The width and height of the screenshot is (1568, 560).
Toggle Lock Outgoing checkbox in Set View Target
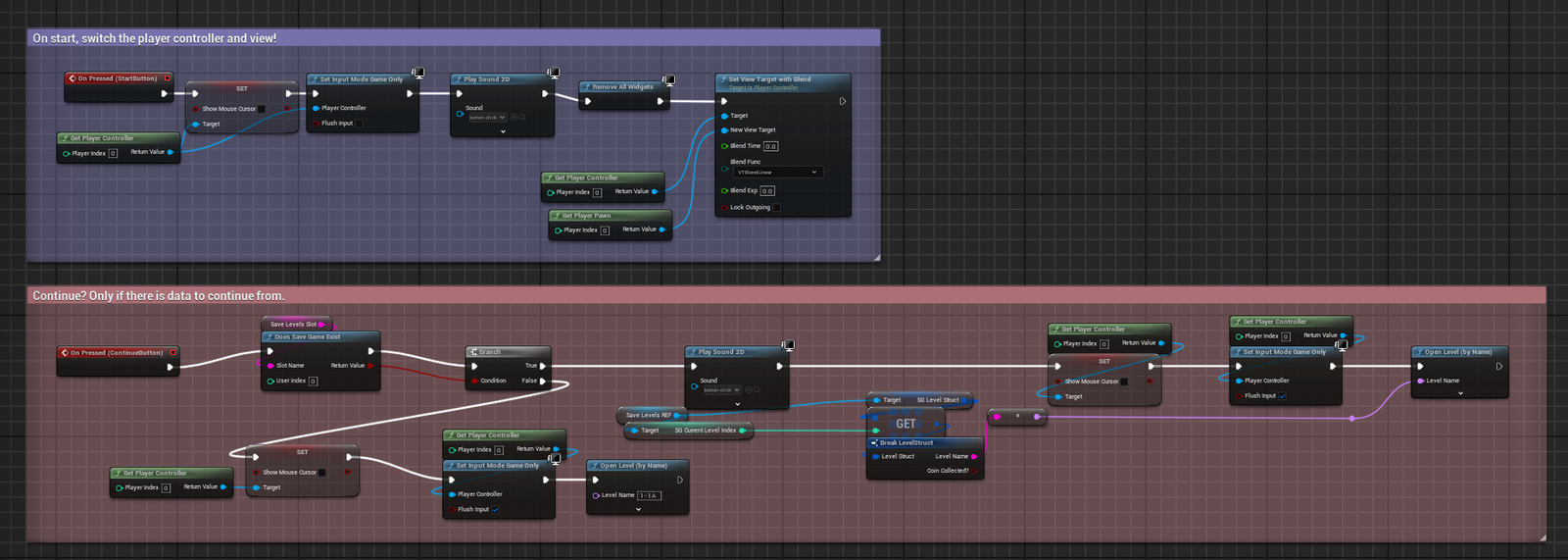tap(777, 207)
